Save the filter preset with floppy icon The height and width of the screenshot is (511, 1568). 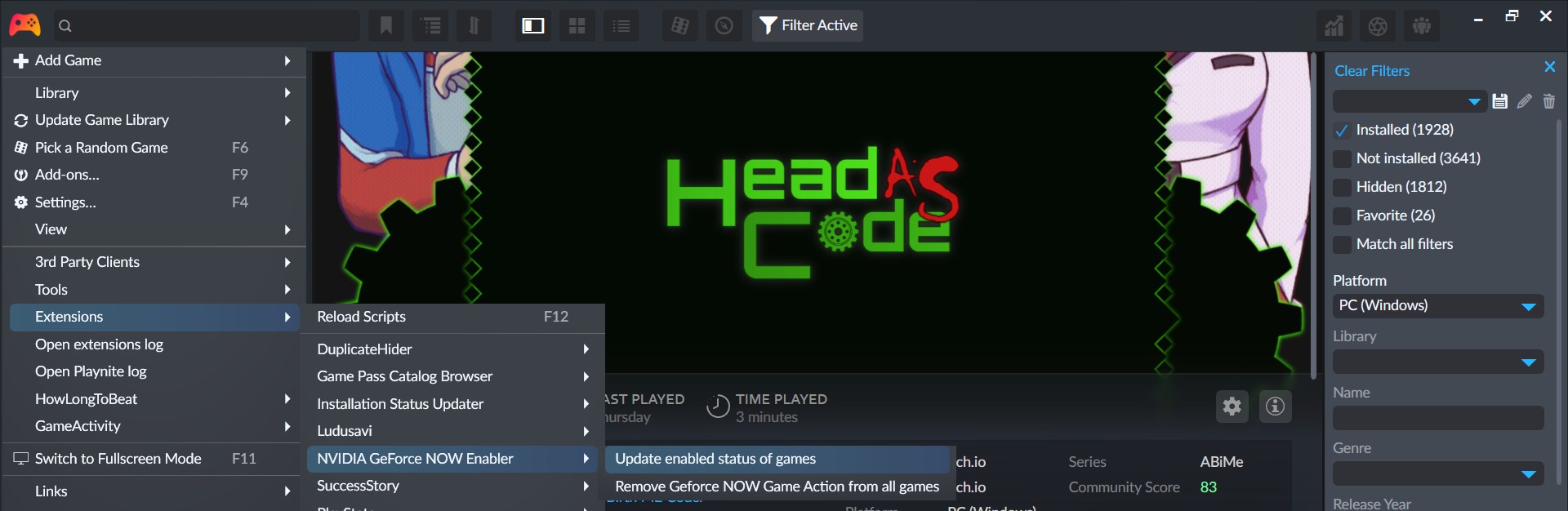(1499, 101)
